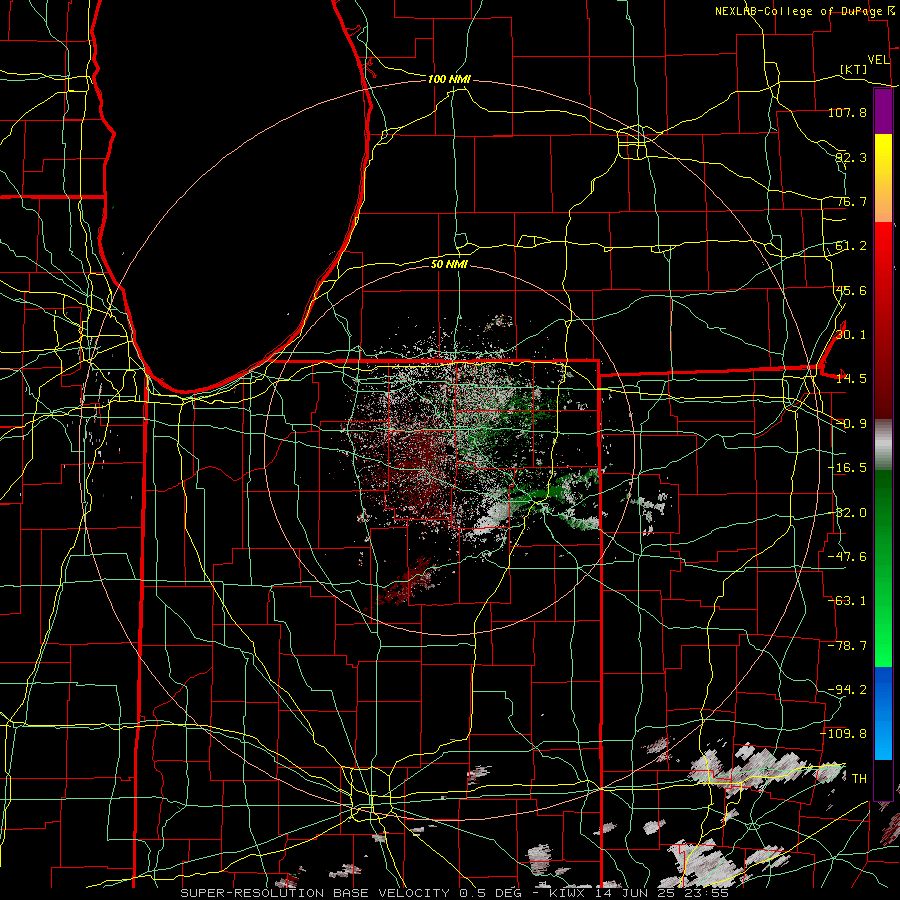Click the 92.3 velocity scale value
This screenshot has width=900, height=900.
851,157
